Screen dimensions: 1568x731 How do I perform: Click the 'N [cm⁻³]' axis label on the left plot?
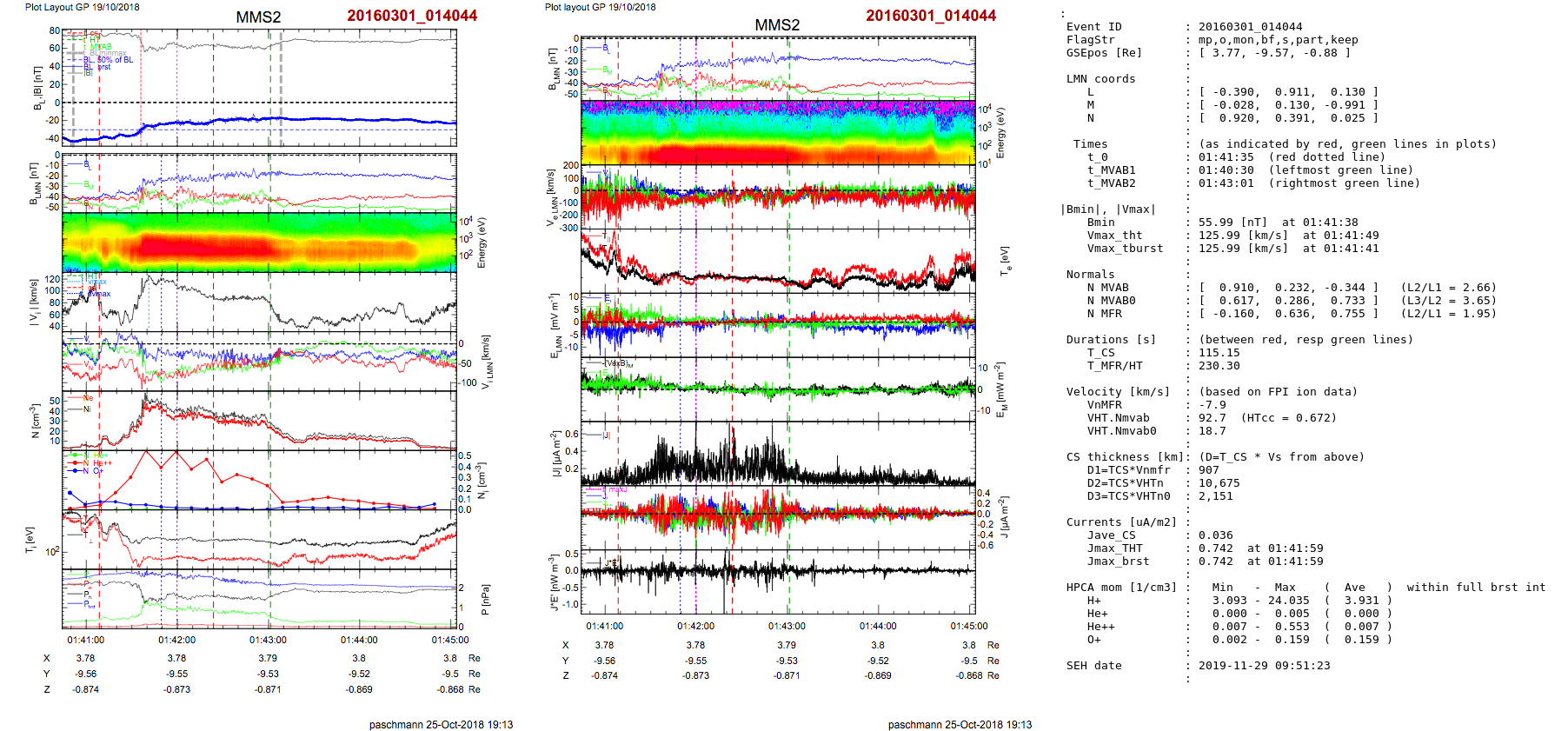tap(35, 422)
